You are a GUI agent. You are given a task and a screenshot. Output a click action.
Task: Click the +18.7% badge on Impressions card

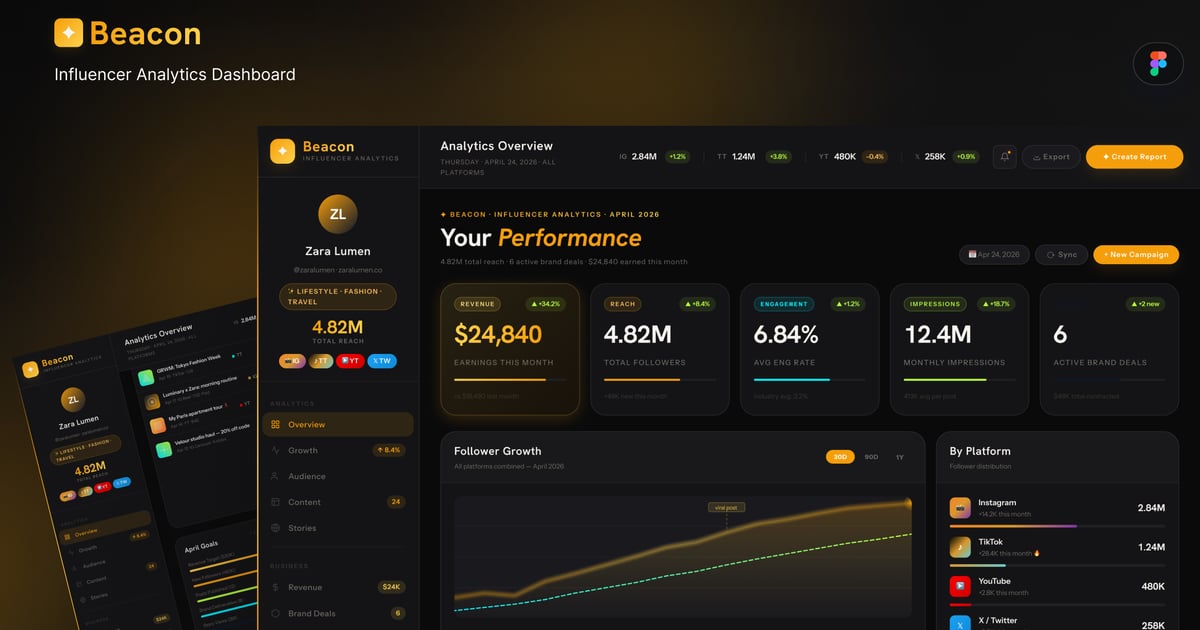coord(997,304)
